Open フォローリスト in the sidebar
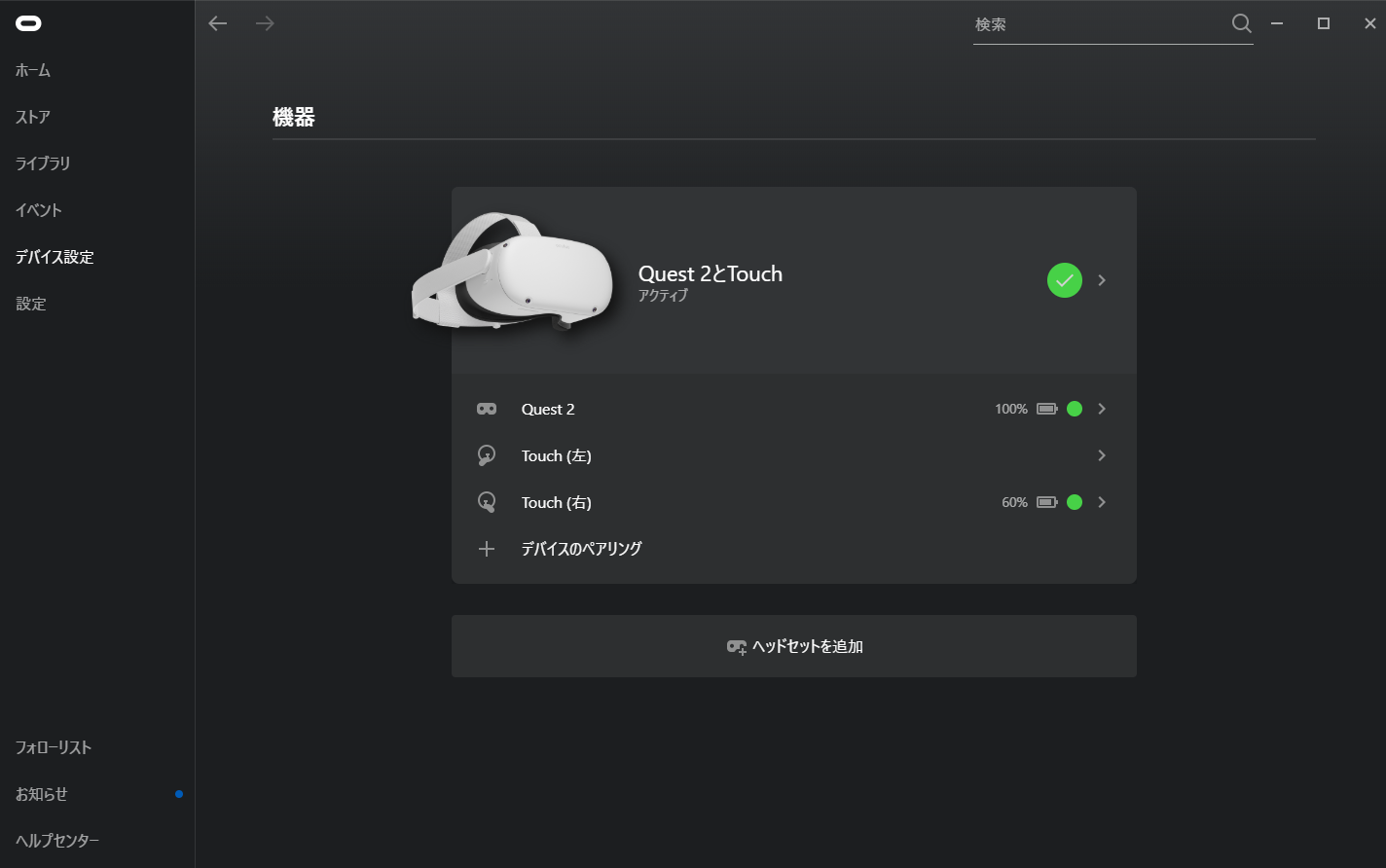Image resolution: width=1386 pixels, height=868 pixels. [x=54, y=747]
